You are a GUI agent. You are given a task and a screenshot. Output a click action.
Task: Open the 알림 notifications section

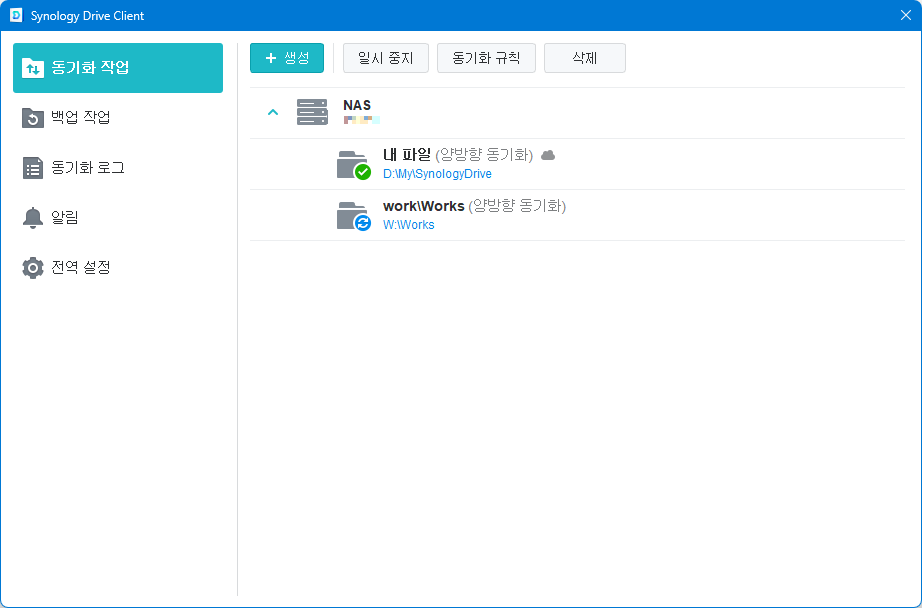(x=118, y=218)
